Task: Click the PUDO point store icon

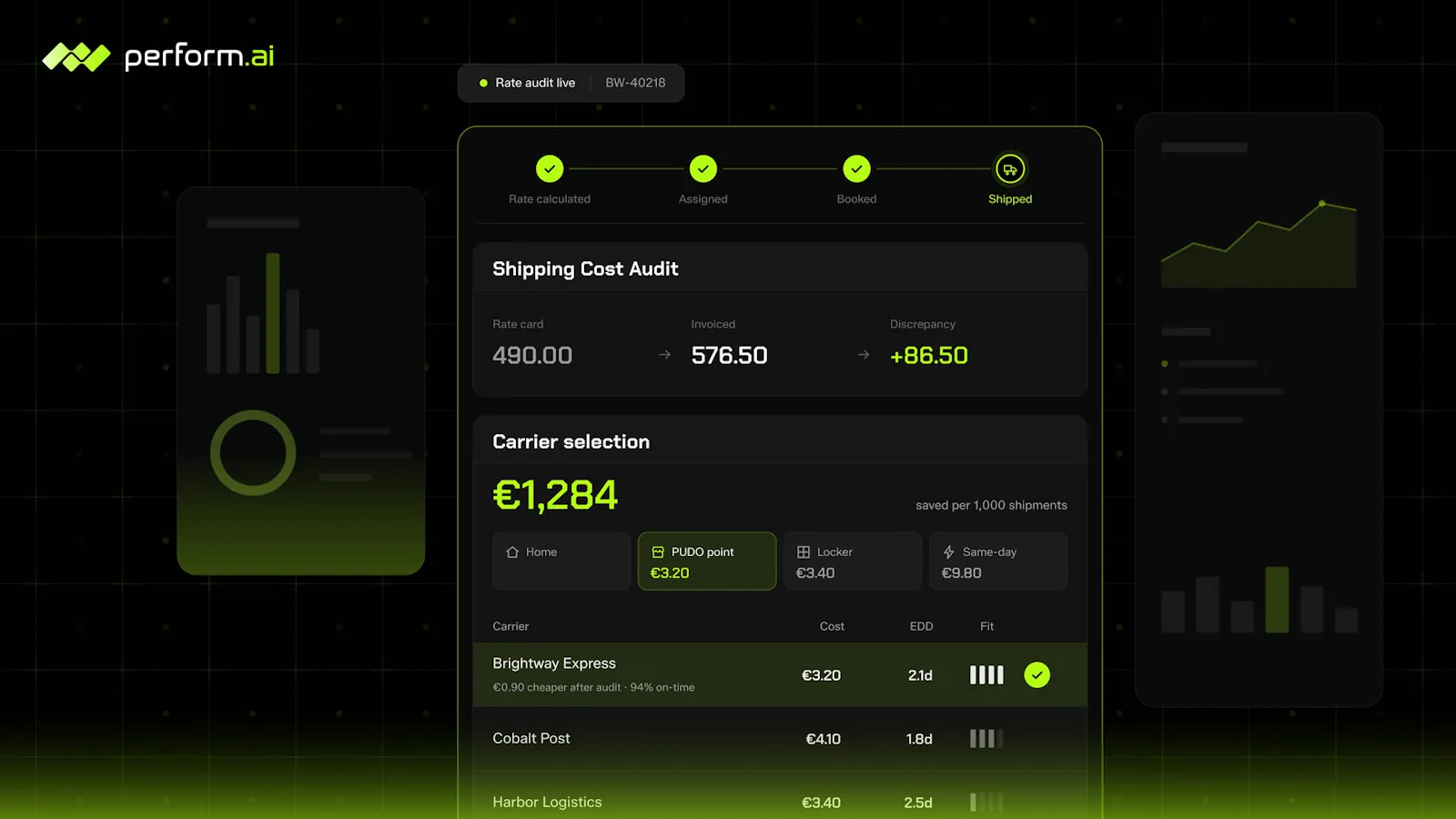Action: [x=658, y=552]
